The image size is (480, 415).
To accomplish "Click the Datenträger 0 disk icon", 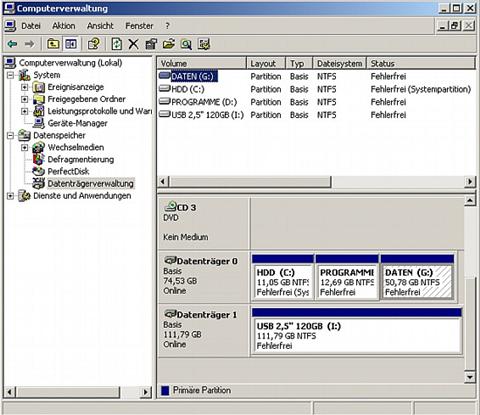I will pyautogui.click(x=170, y=260).
